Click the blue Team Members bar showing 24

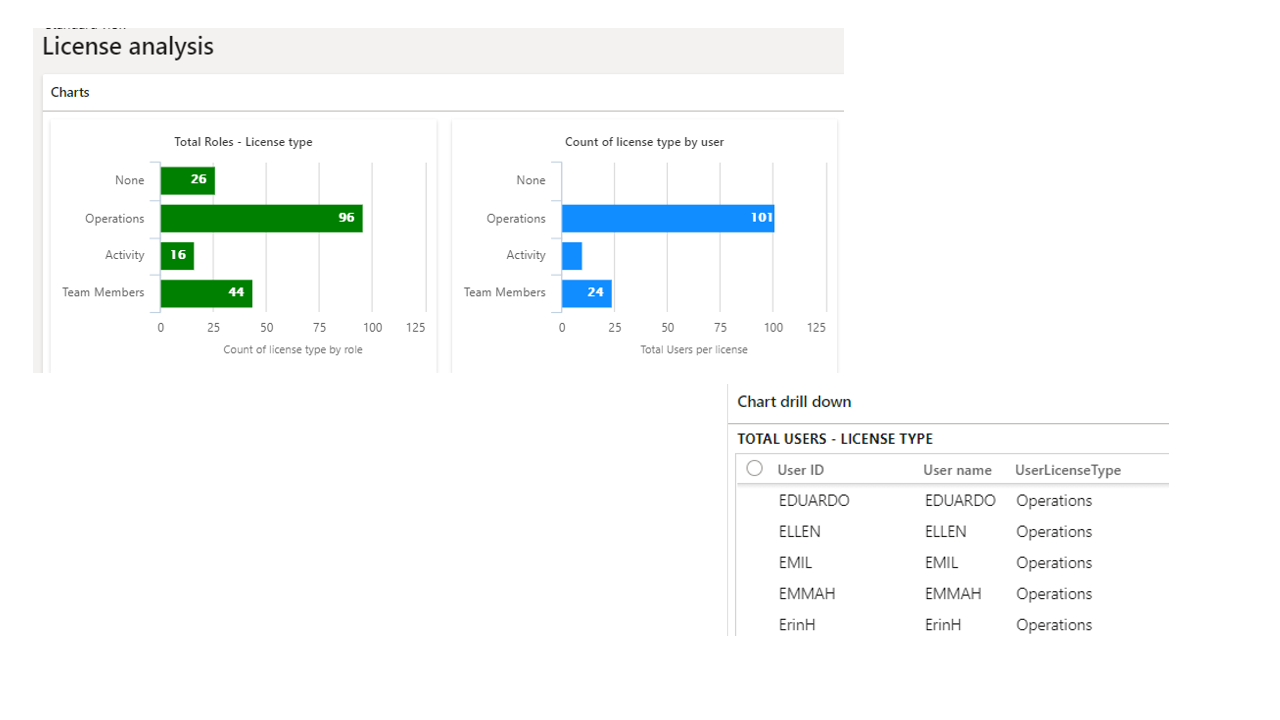point(586,293)
